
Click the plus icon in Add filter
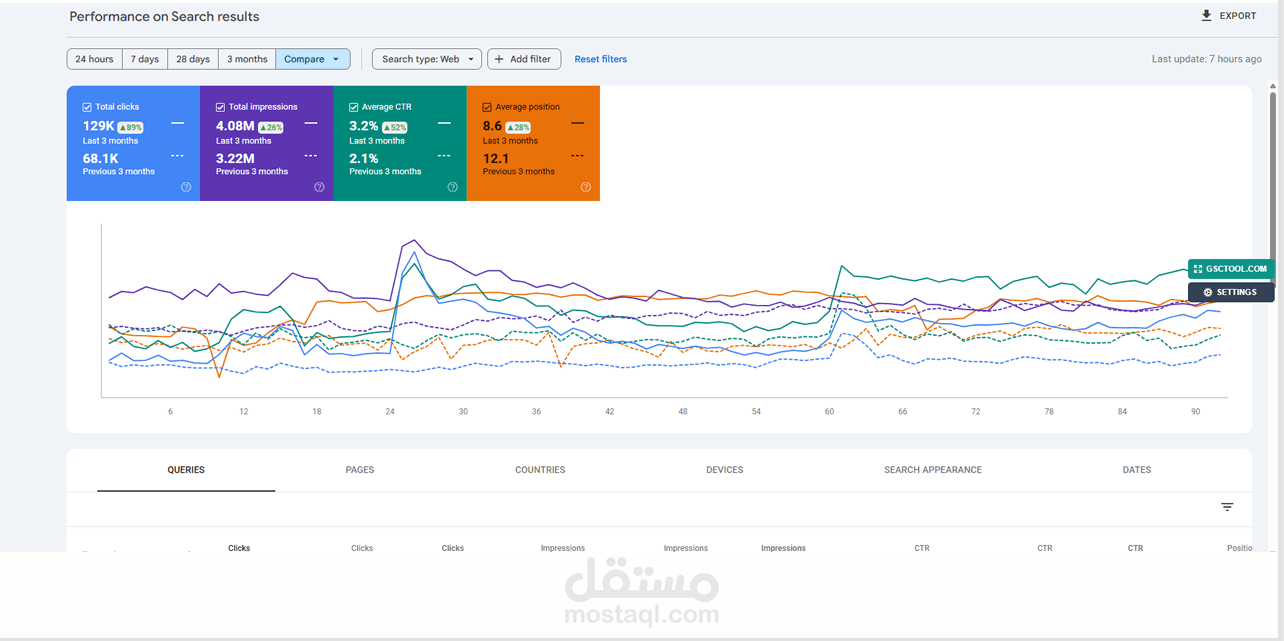click(499, 59)
